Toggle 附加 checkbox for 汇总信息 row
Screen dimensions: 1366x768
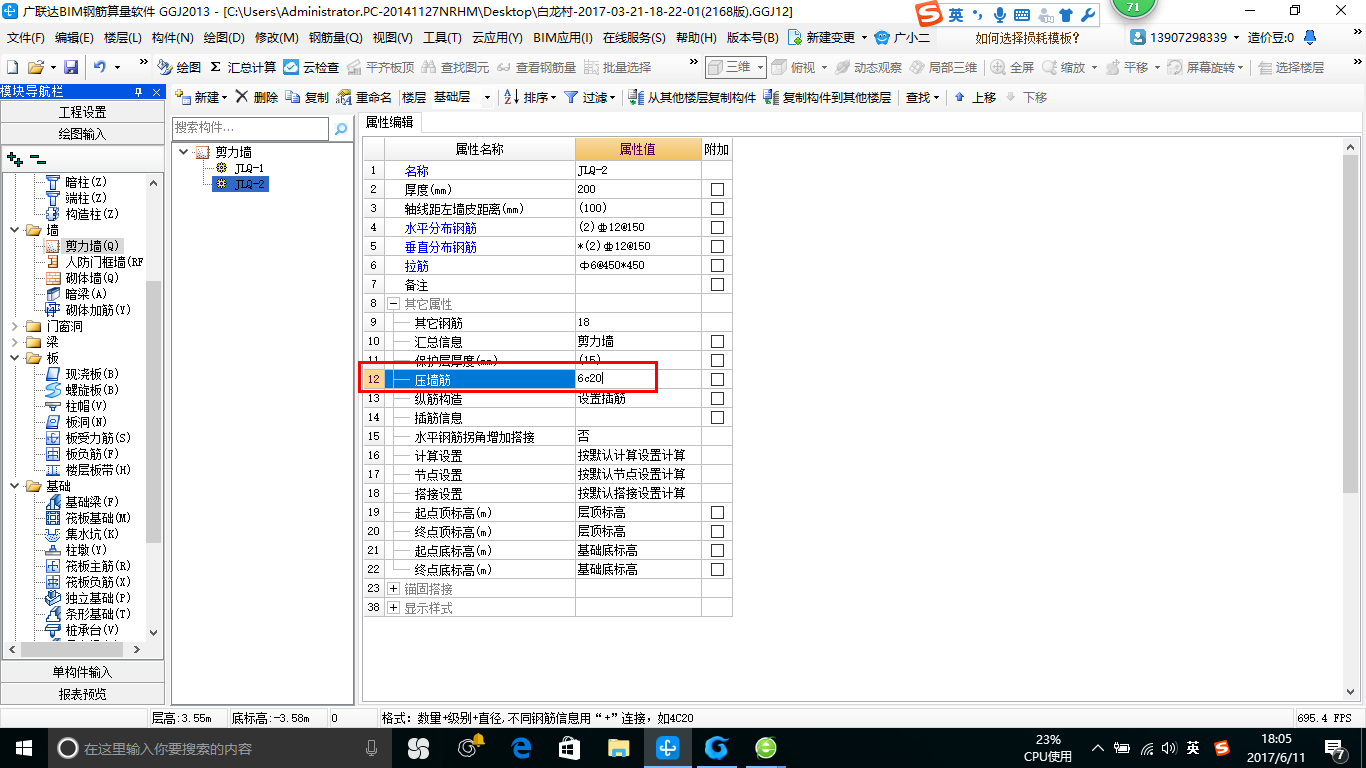(x=717, y=341)
